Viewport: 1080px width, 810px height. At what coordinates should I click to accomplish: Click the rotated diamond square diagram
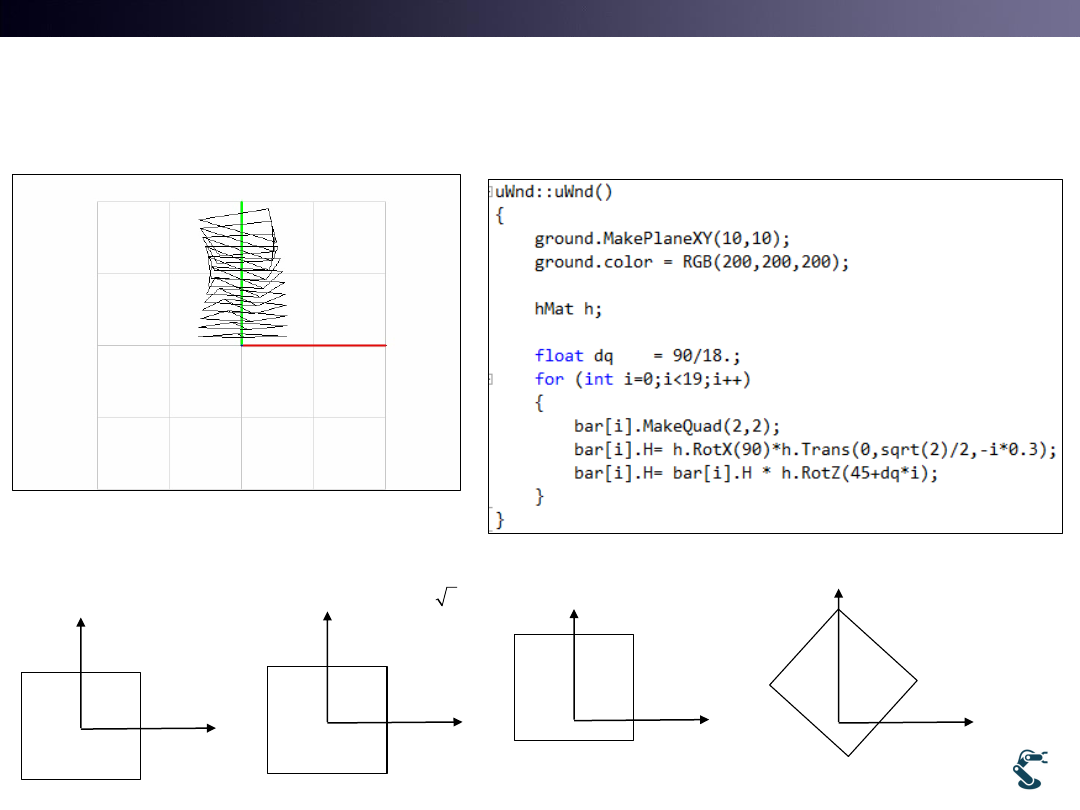pos(843,683)
